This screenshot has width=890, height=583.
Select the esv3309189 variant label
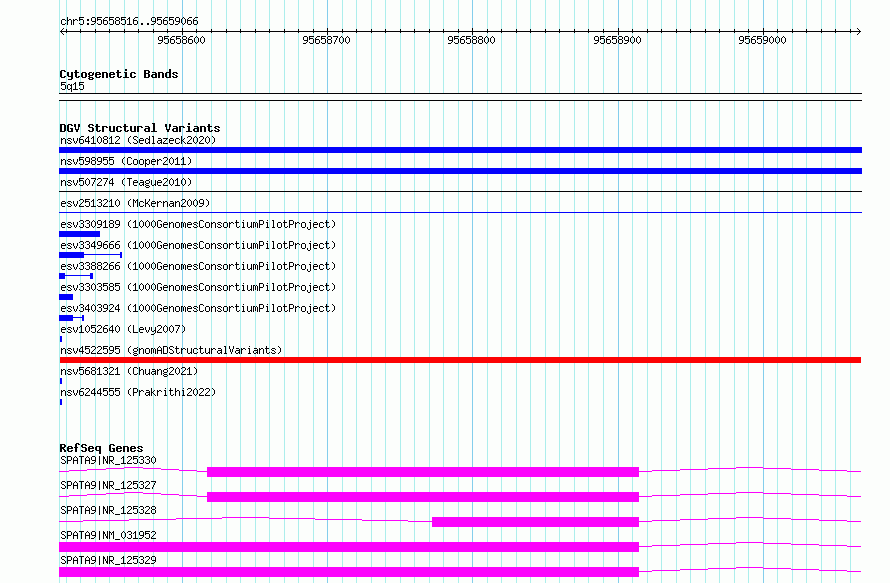click(198, 224)
